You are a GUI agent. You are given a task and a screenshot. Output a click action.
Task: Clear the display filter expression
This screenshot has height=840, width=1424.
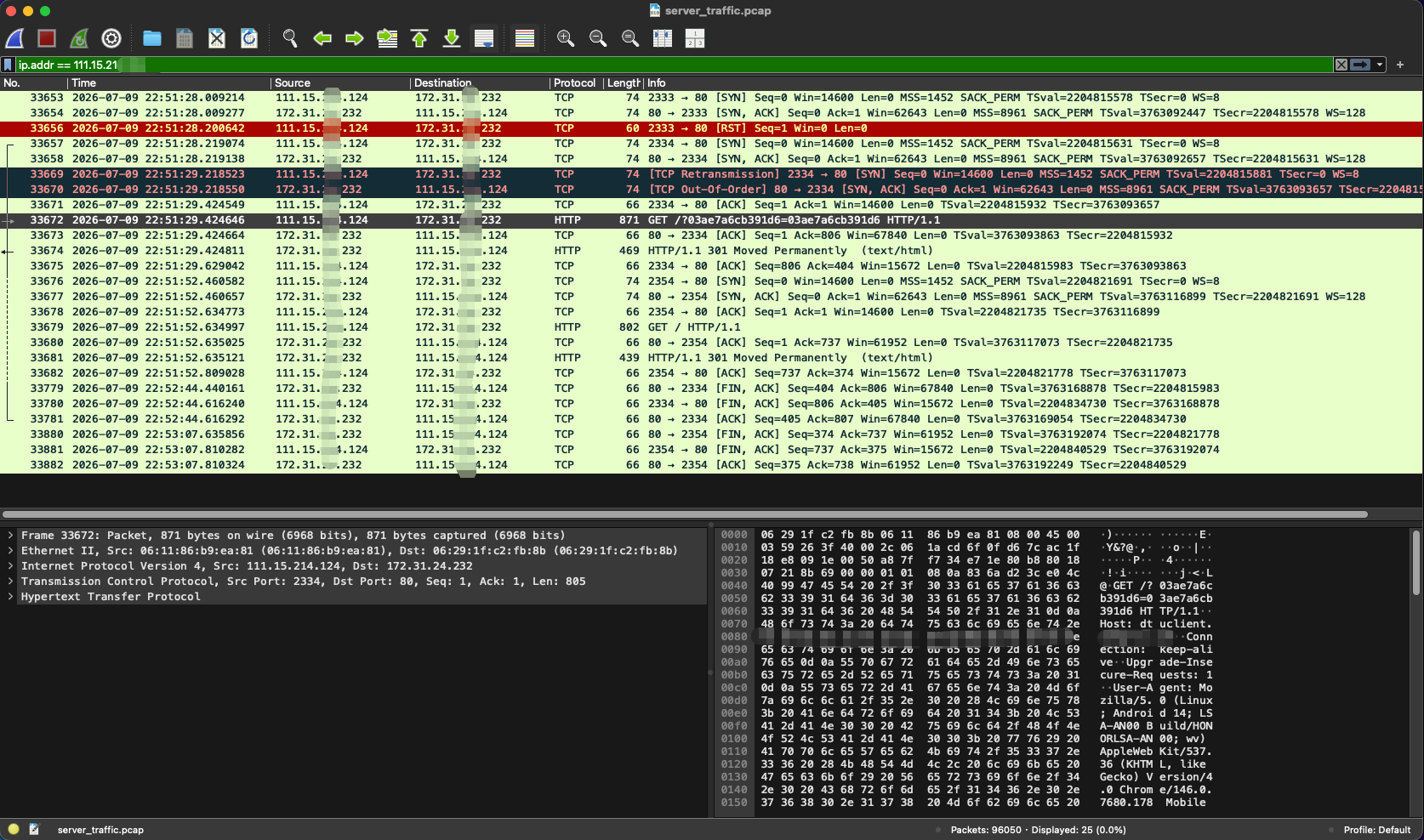click(x=1341, y=65)
